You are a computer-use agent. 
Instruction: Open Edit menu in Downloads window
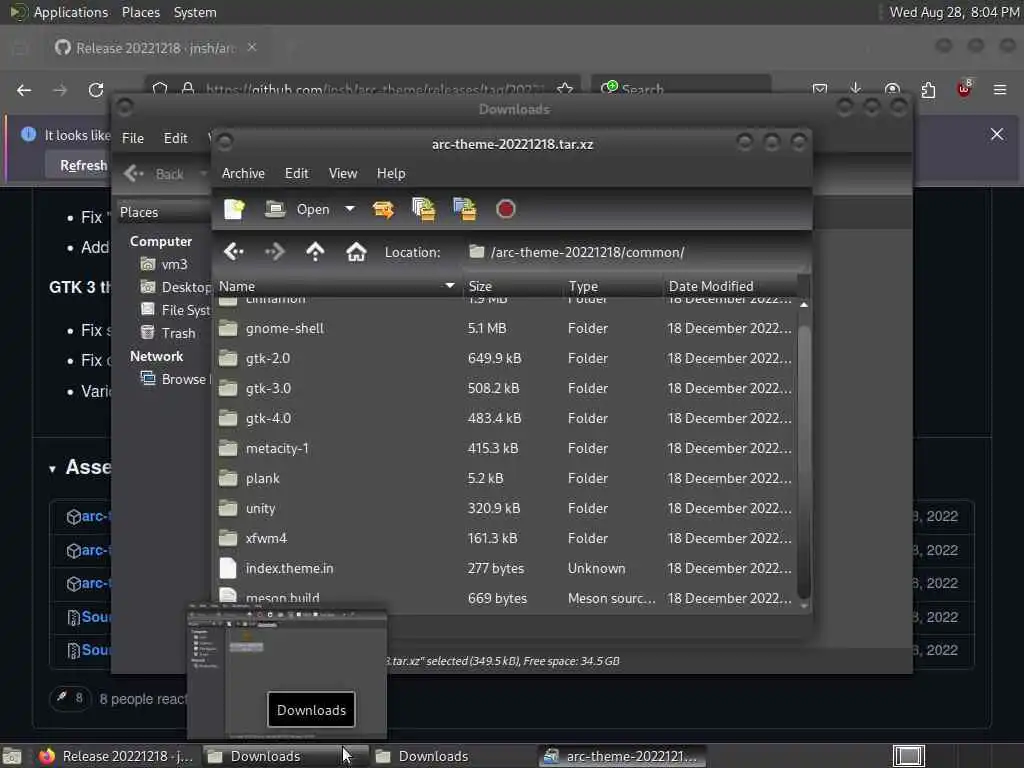pos(175,138)
